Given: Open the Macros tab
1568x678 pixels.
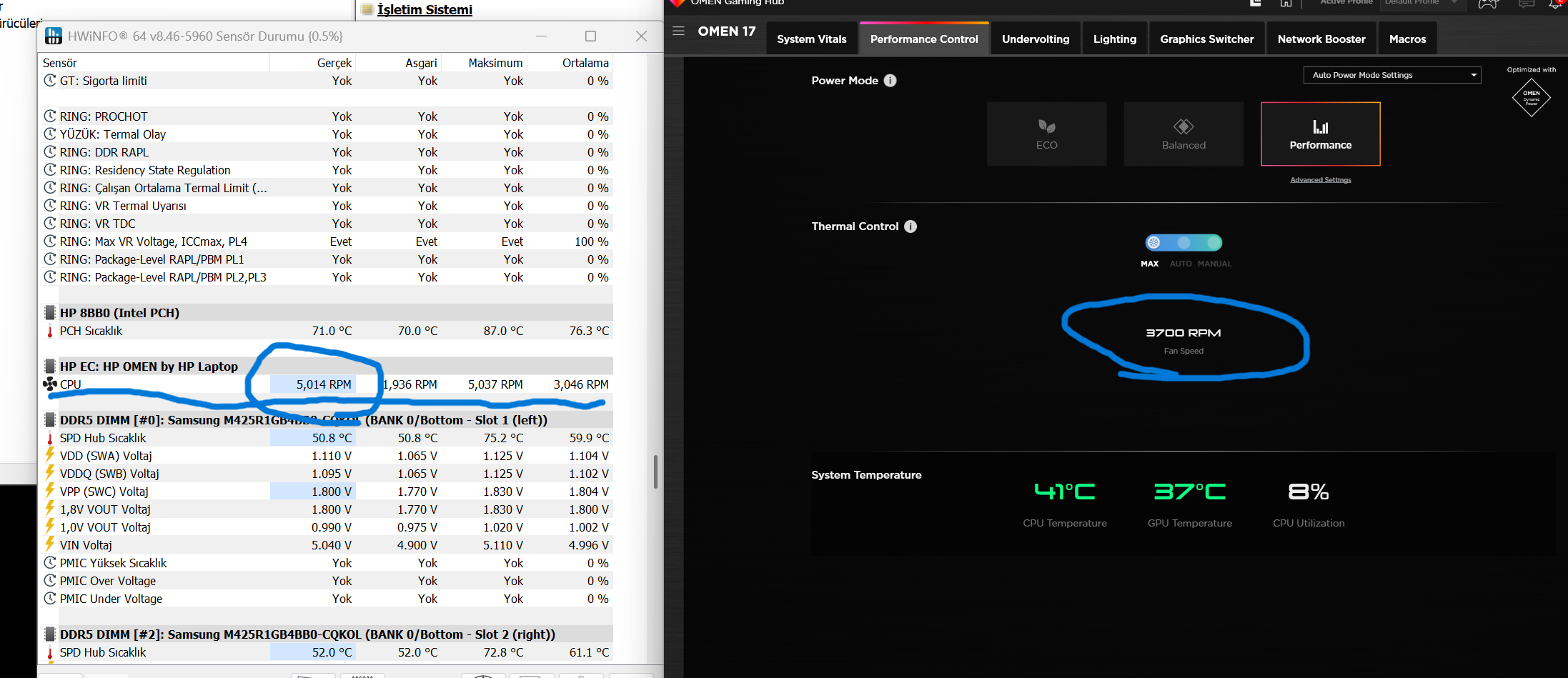Looking at the screenshot, I should (x=1407, y=39).
